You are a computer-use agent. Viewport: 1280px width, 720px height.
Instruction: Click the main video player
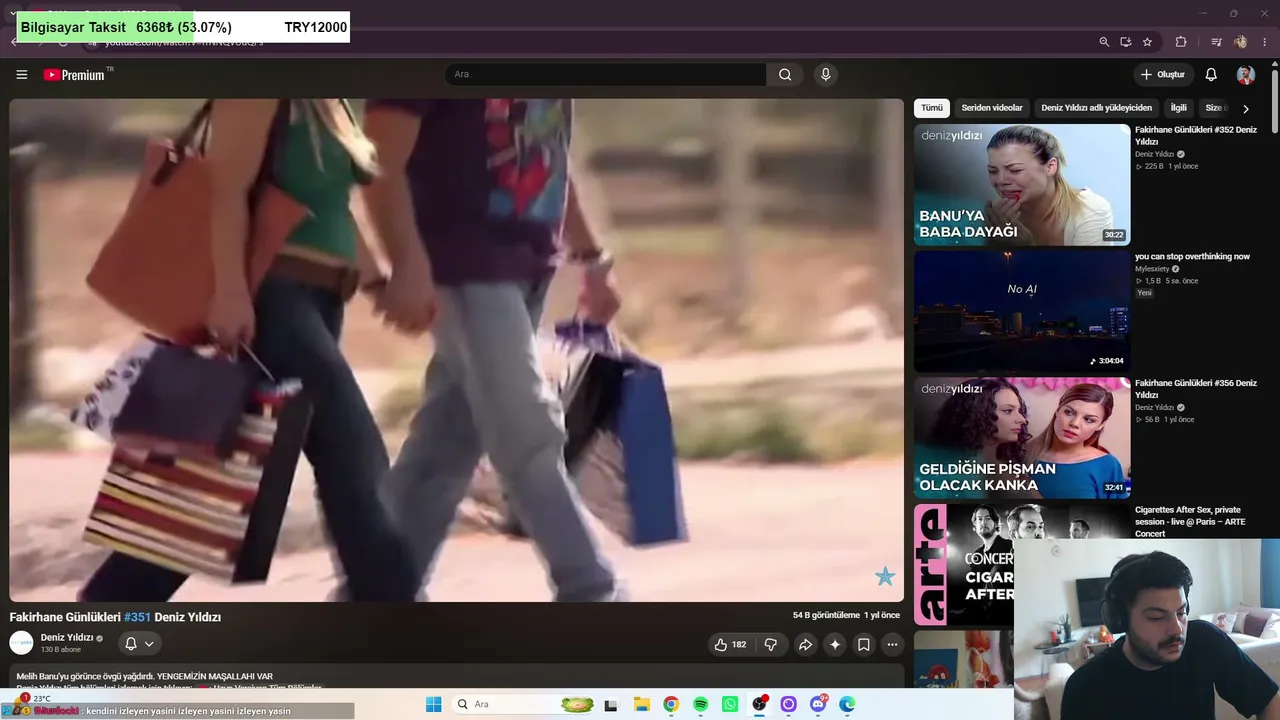457,350
